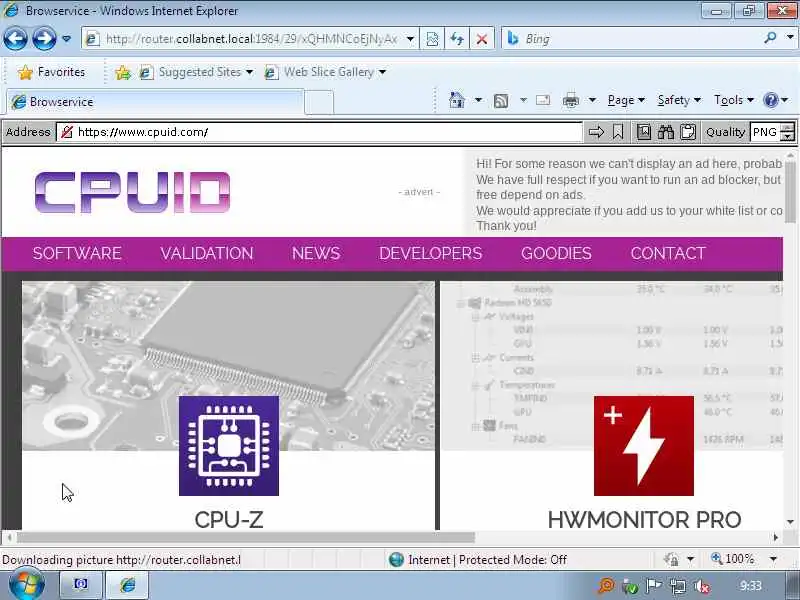This screenshot has height=600, width=800.
Task: Click the Home icon in command bar
Action: 457,100
